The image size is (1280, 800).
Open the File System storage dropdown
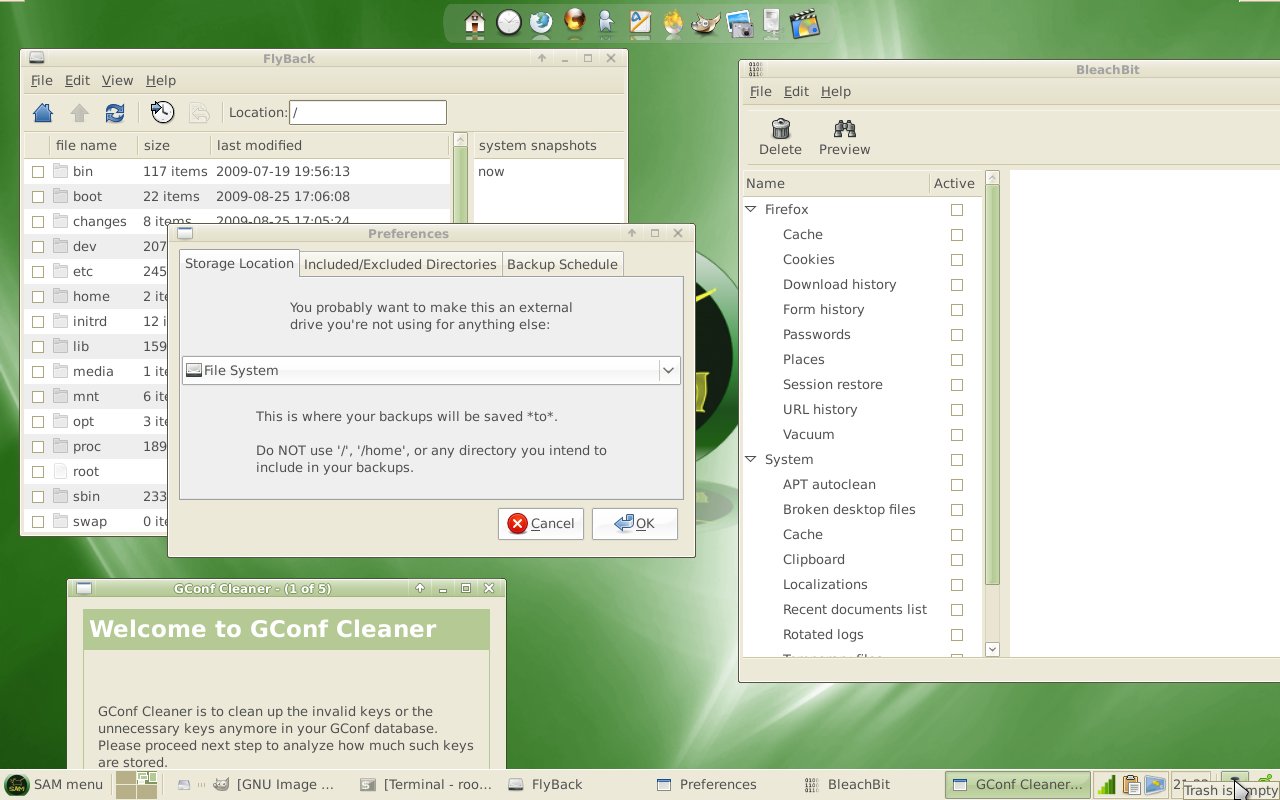click(431, 370)
